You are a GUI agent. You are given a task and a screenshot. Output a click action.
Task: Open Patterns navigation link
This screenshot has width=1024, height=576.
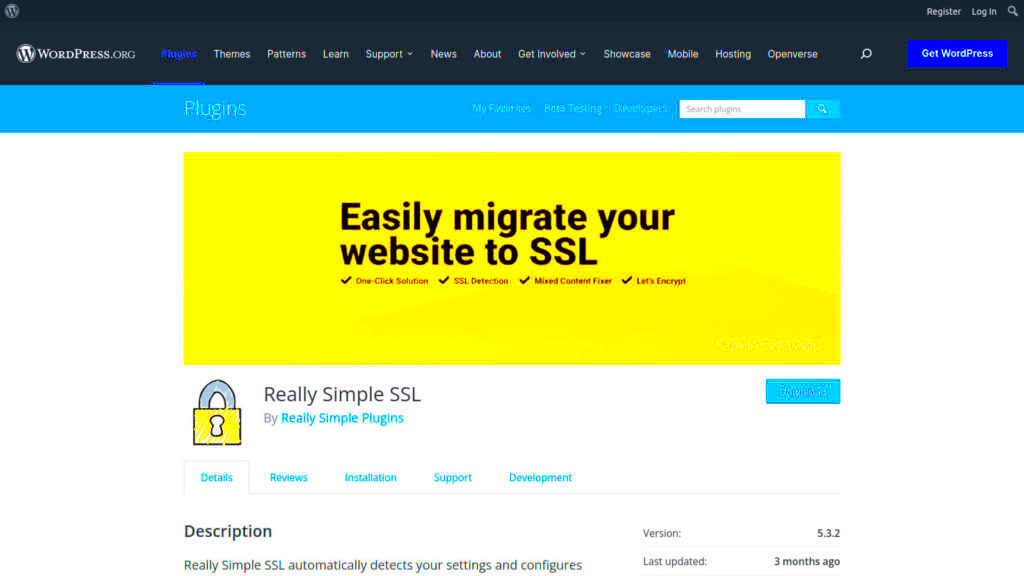coord(286,54)
